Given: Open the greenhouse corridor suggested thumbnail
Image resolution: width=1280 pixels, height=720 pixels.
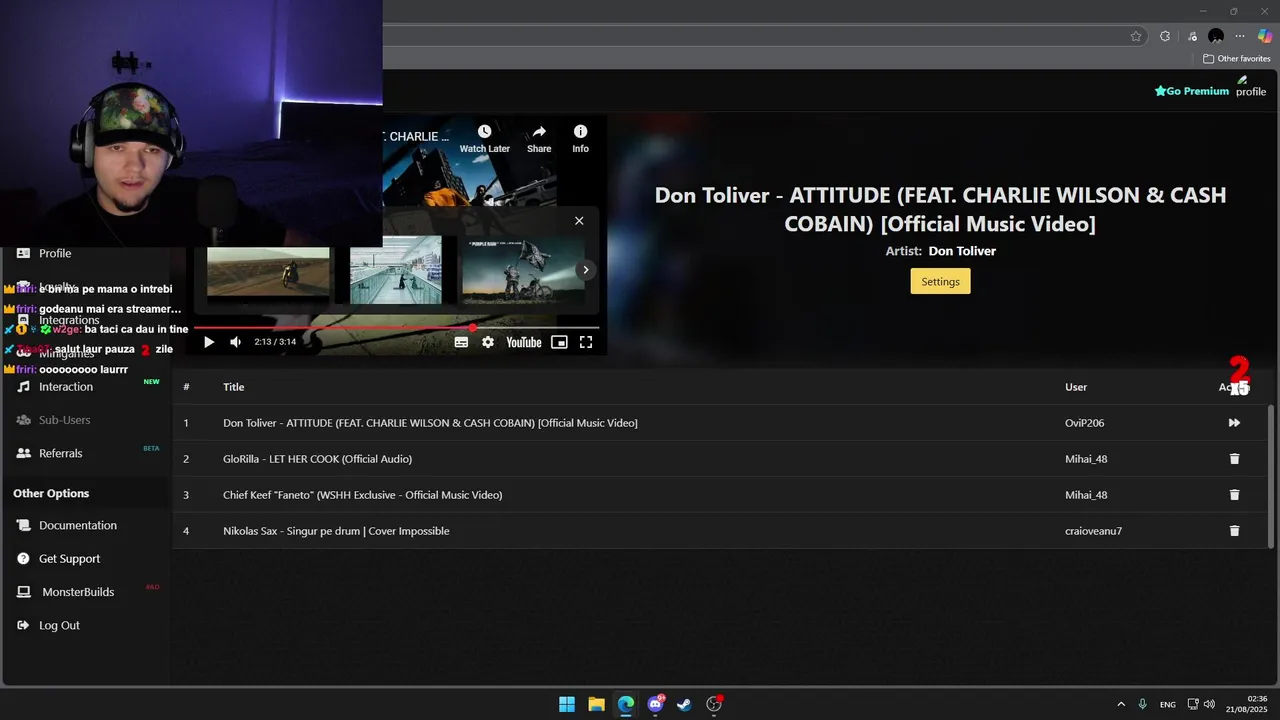Looking at the screenshot, I should pyautogui.click(x=396, y=270).
